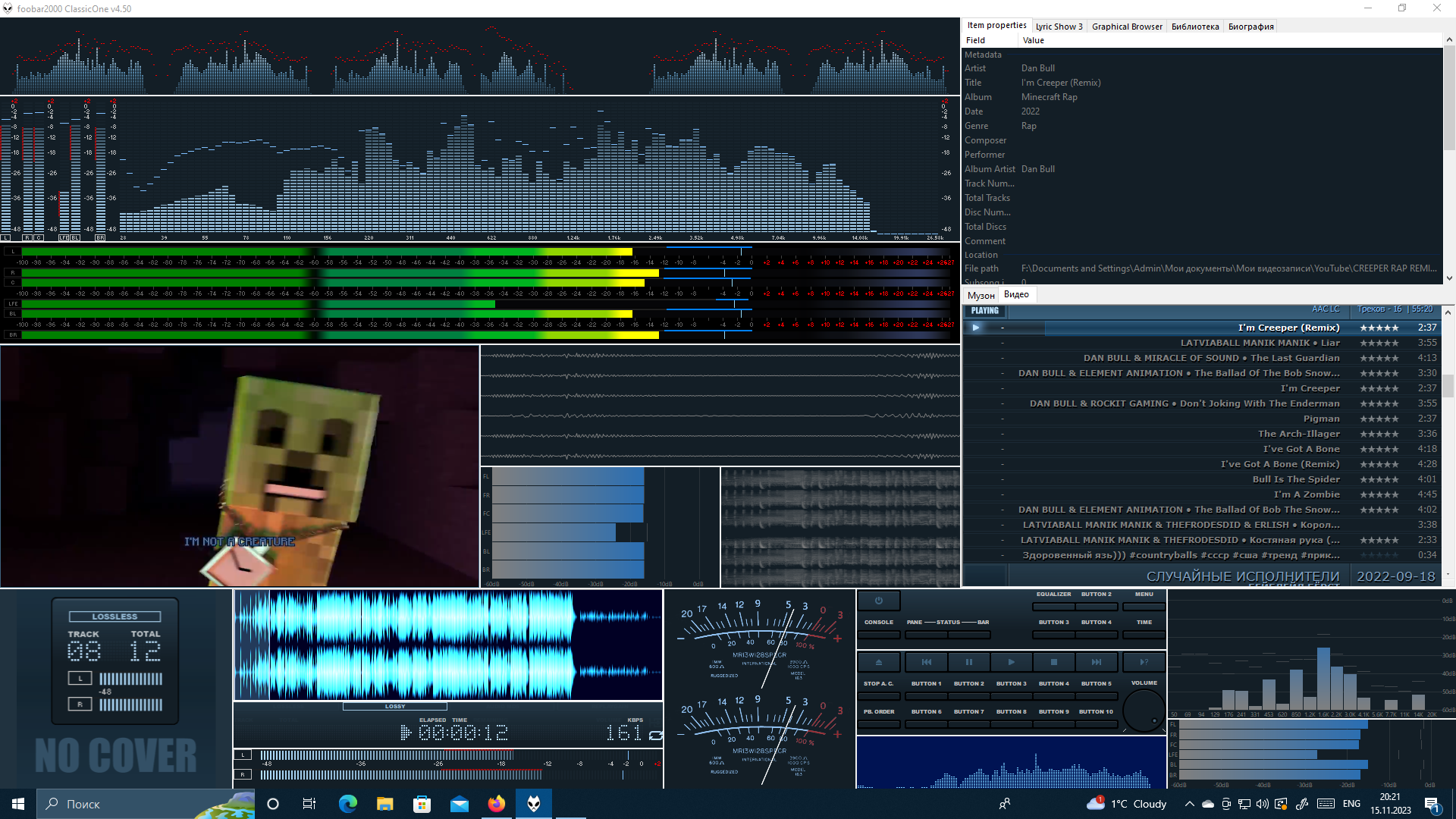Skip to next track

[x=1096, y=662]
